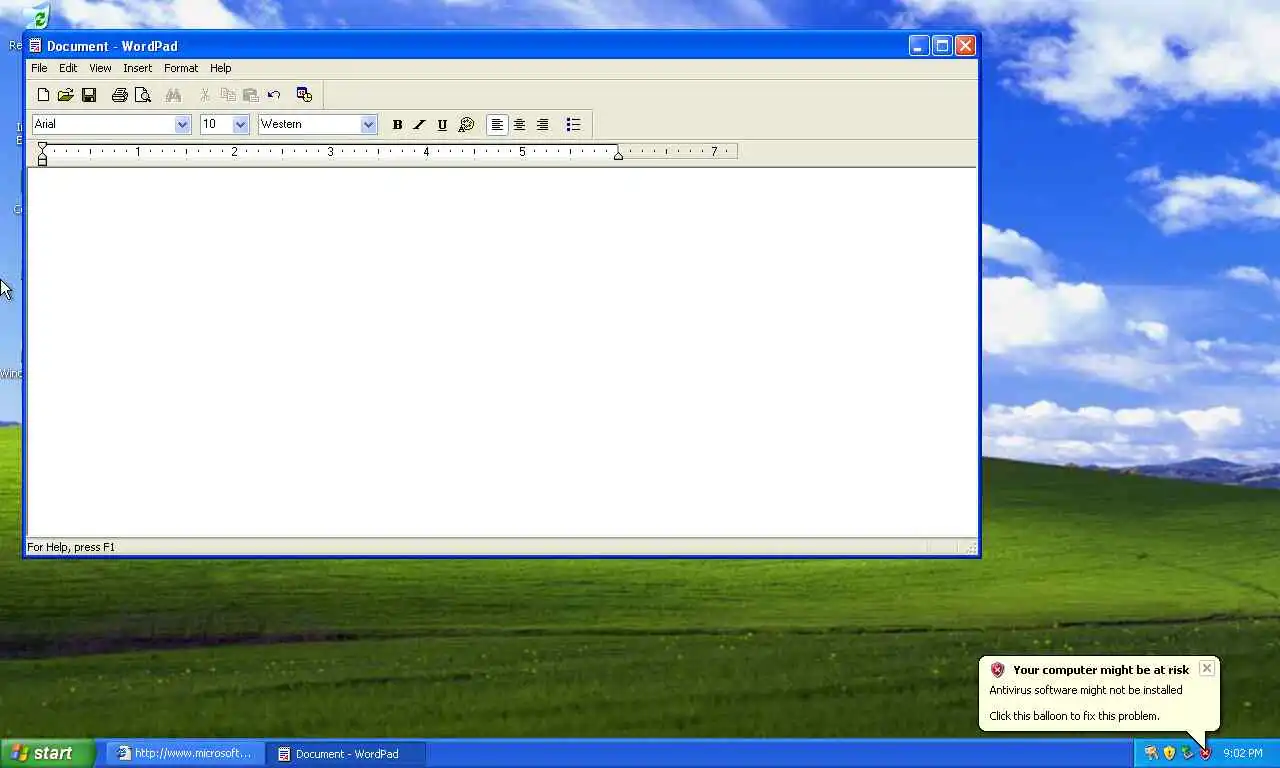Open the View menu

tap(100, 68)
